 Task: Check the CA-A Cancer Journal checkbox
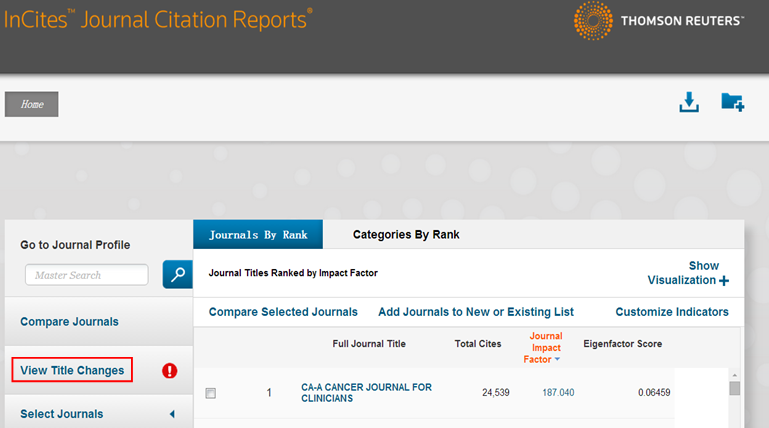[210, 393]
